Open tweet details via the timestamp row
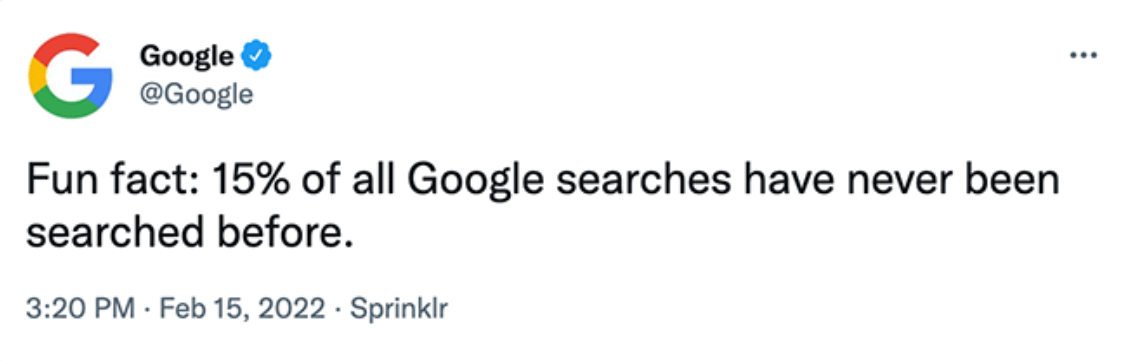The width and height of the screenshot is (1122, 361). click(x=237, y=309)
